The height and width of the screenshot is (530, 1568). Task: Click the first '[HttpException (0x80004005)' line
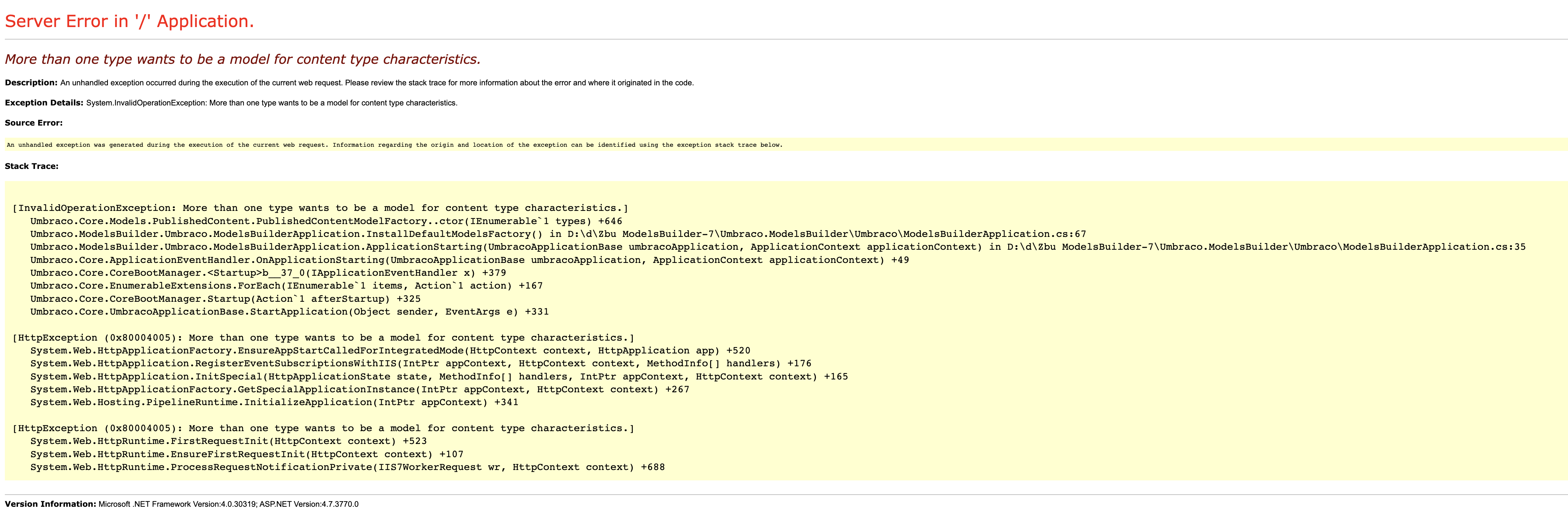[x=323, y=338]
